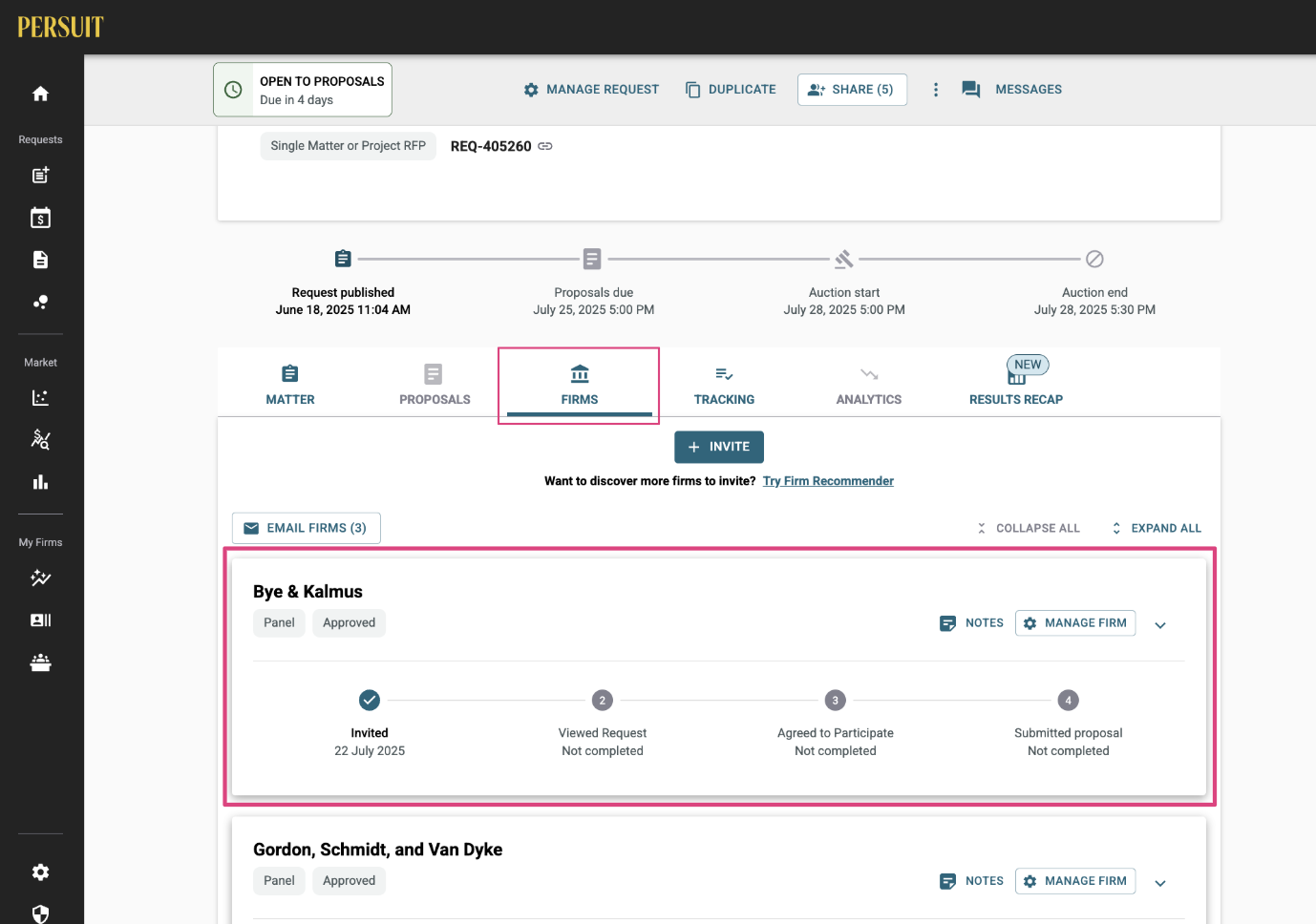1316x924 pixels.
Task: Expand all firm cards
Action: point(1156,528)
